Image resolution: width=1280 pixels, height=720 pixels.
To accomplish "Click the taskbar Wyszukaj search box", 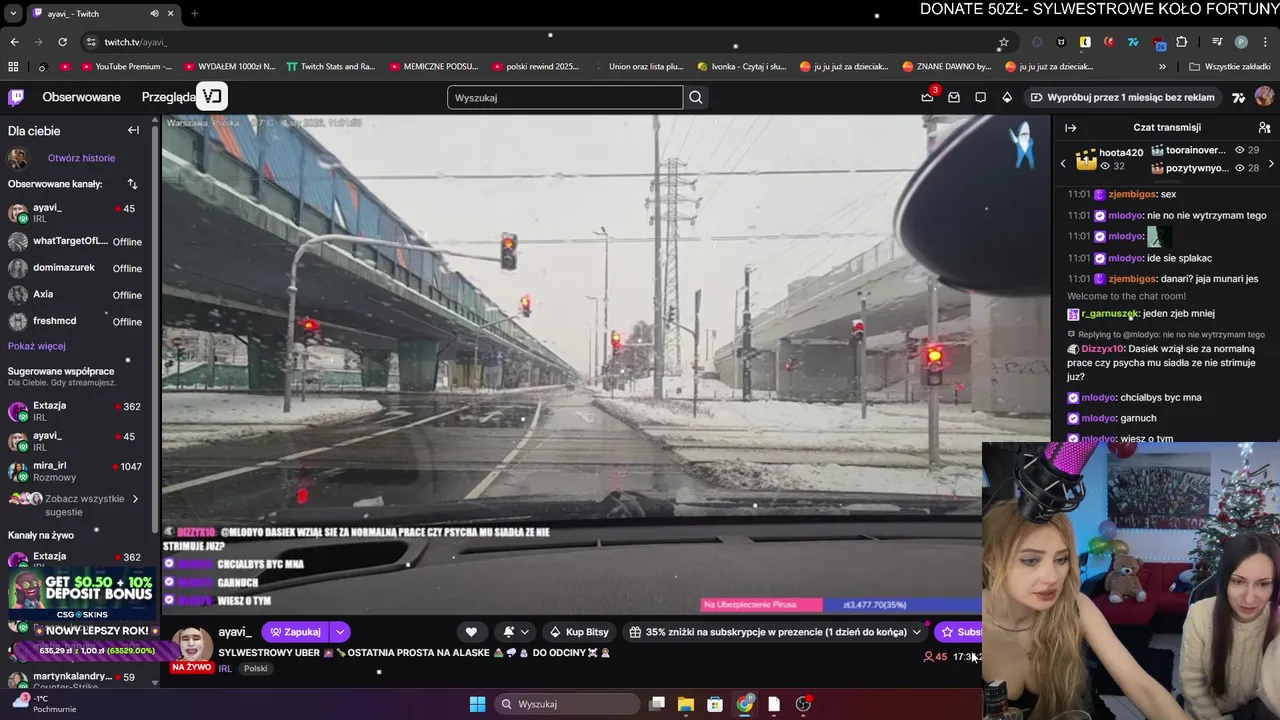I will [x=567, y=704].
